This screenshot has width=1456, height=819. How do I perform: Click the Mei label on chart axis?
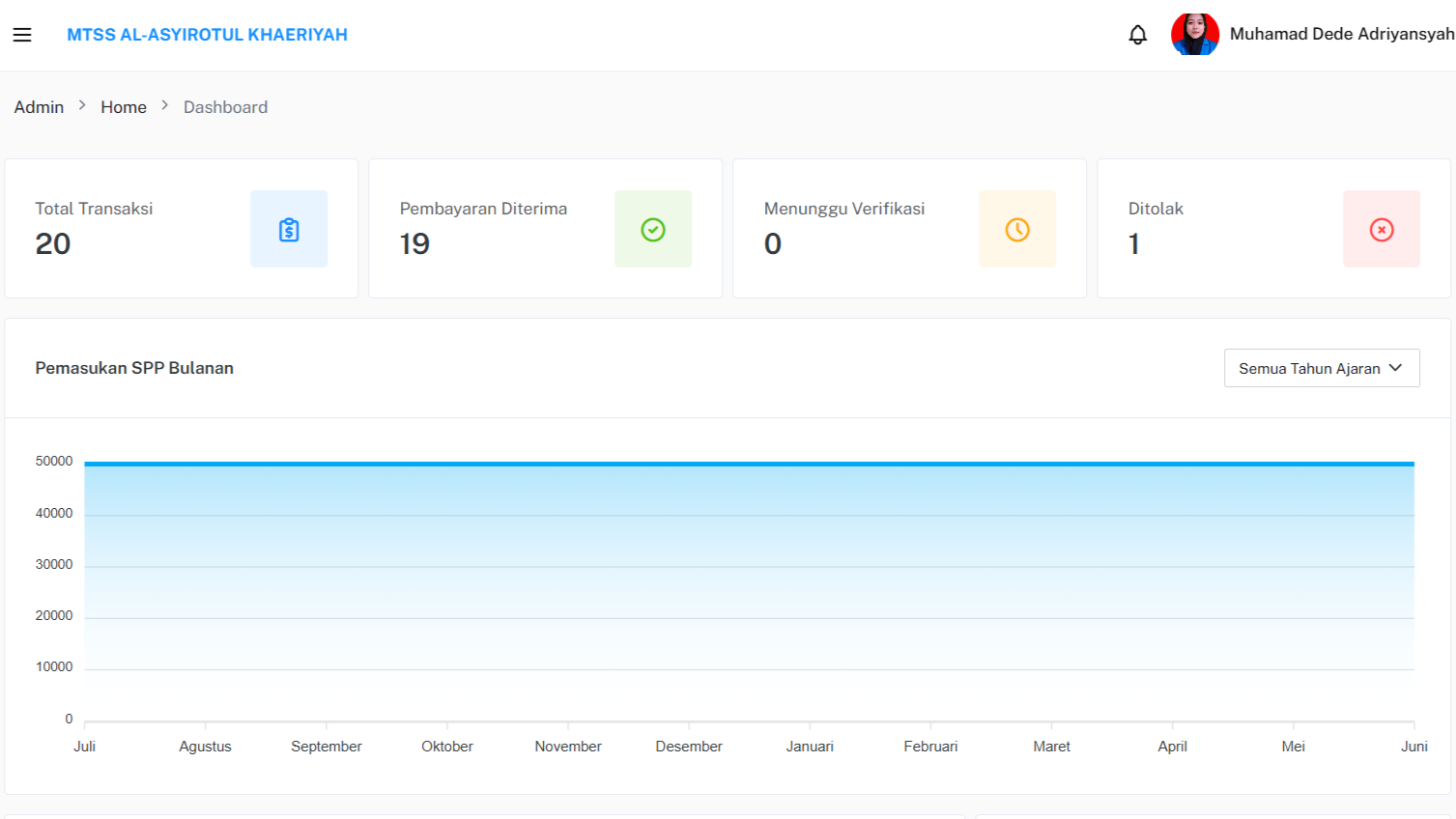tap(1294, 747)
